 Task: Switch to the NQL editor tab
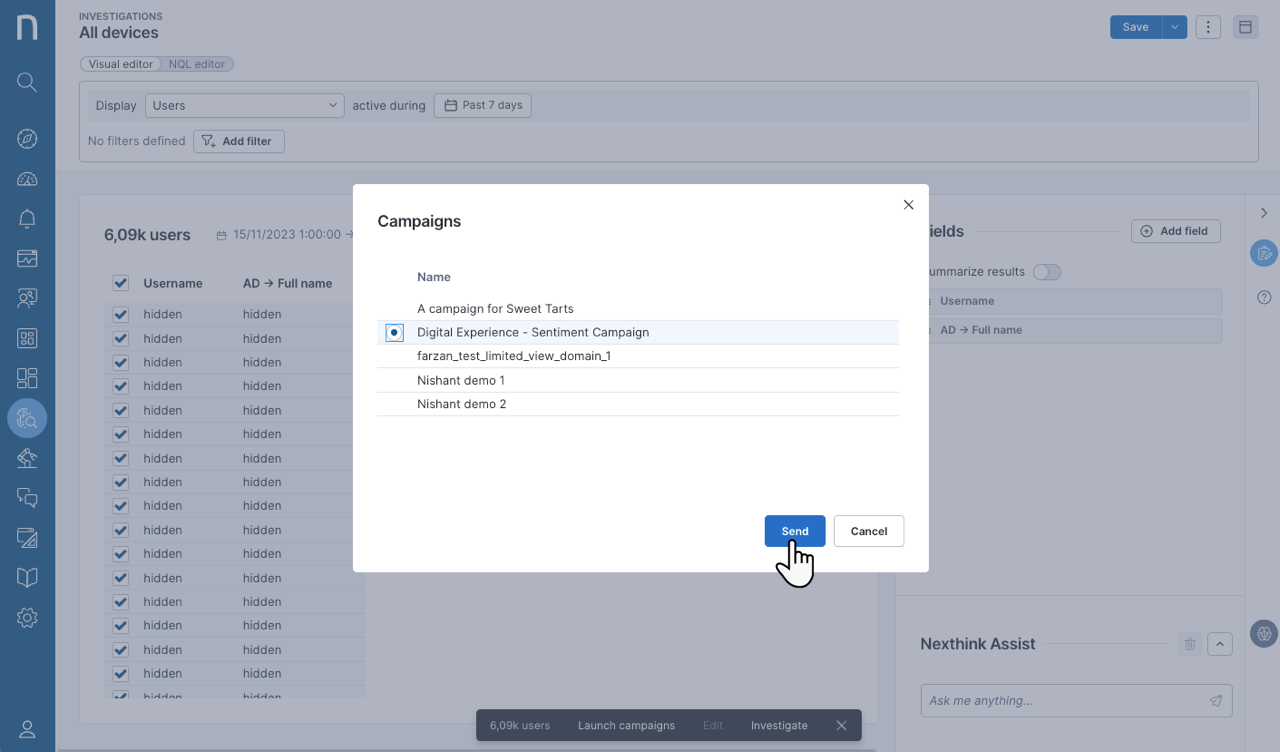196,64
